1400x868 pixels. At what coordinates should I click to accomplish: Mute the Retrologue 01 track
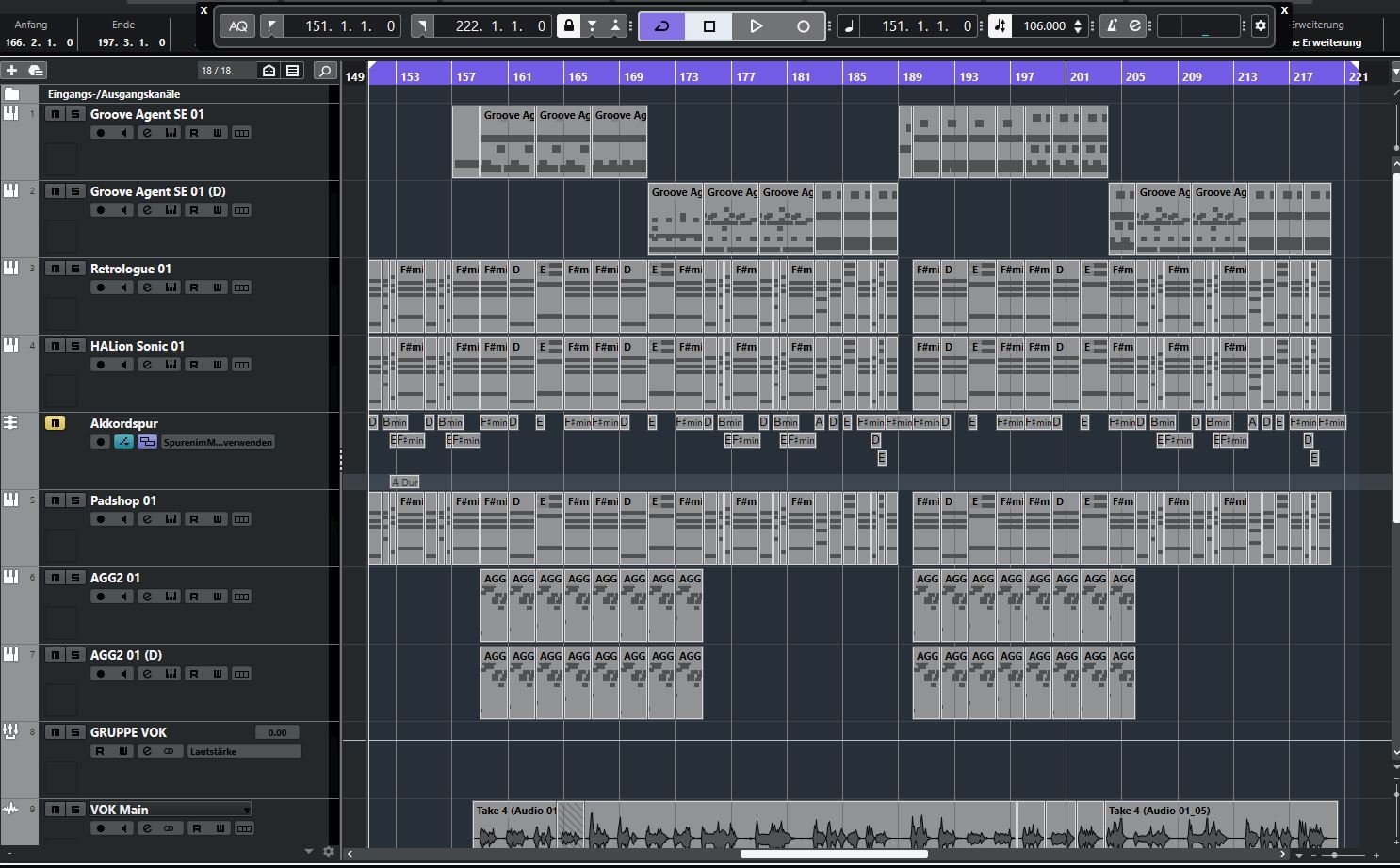56,269
